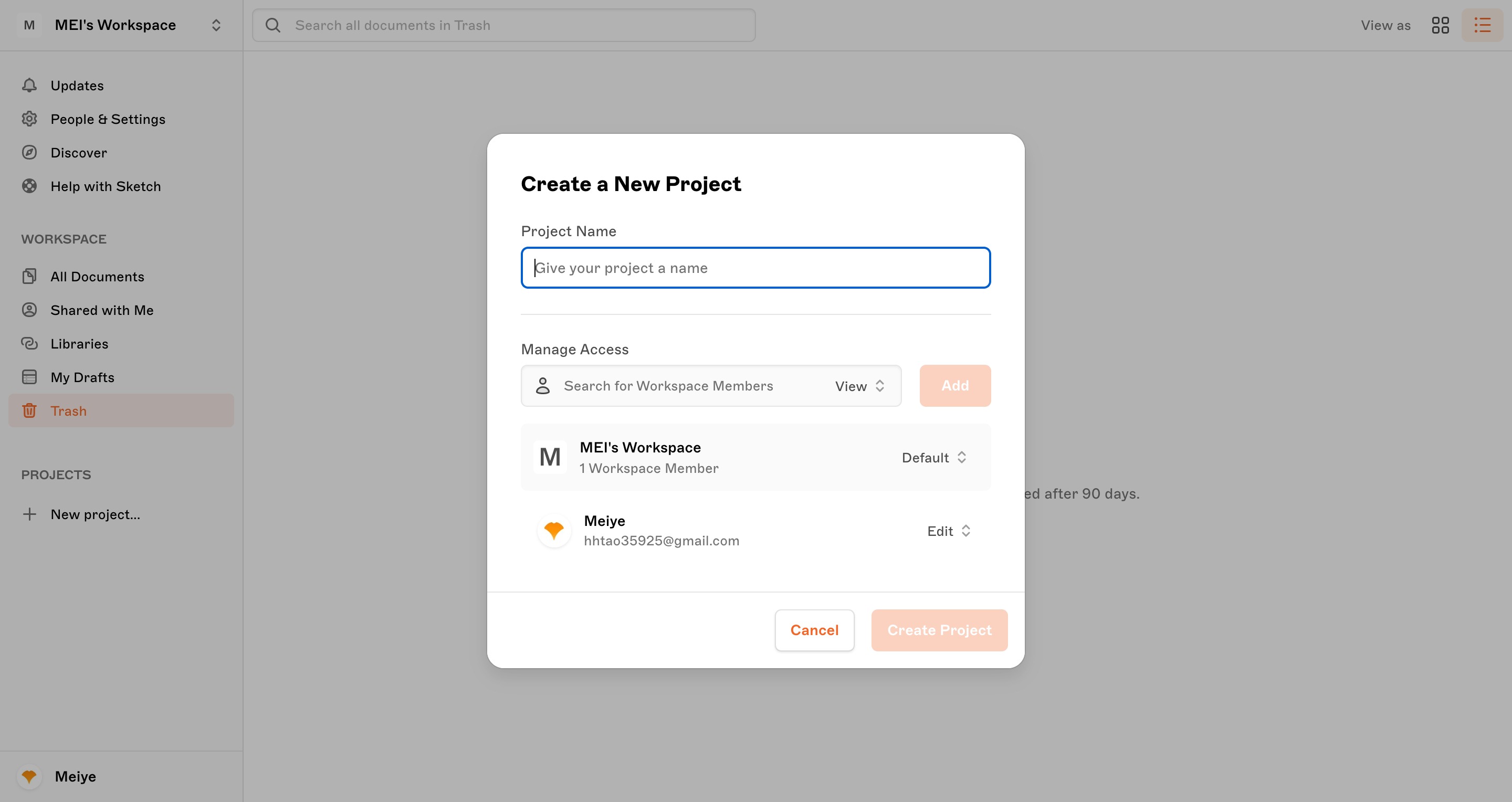Switch to grid view icon
The height and width of the screenshot is (802, 1512).
click(1441, 25)
